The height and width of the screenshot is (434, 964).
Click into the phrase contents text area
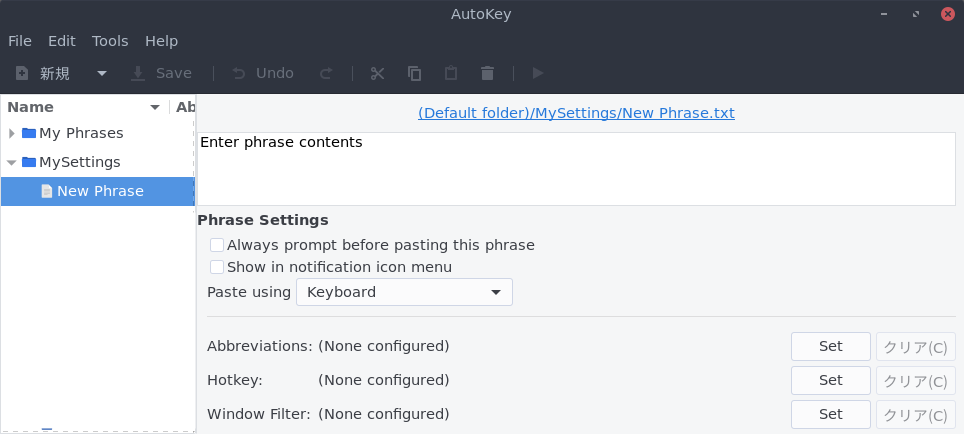576,169
